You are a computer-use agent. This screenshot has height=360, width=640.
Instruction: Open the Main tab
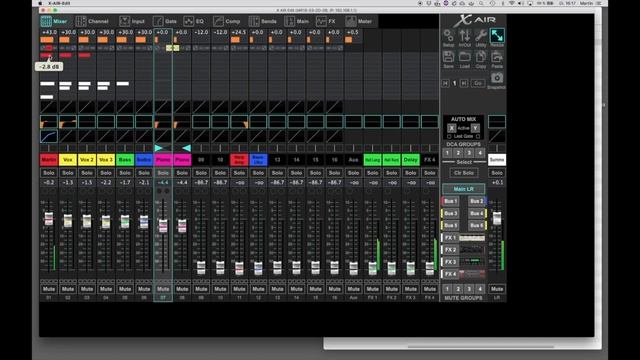click(x=297, y=21)
